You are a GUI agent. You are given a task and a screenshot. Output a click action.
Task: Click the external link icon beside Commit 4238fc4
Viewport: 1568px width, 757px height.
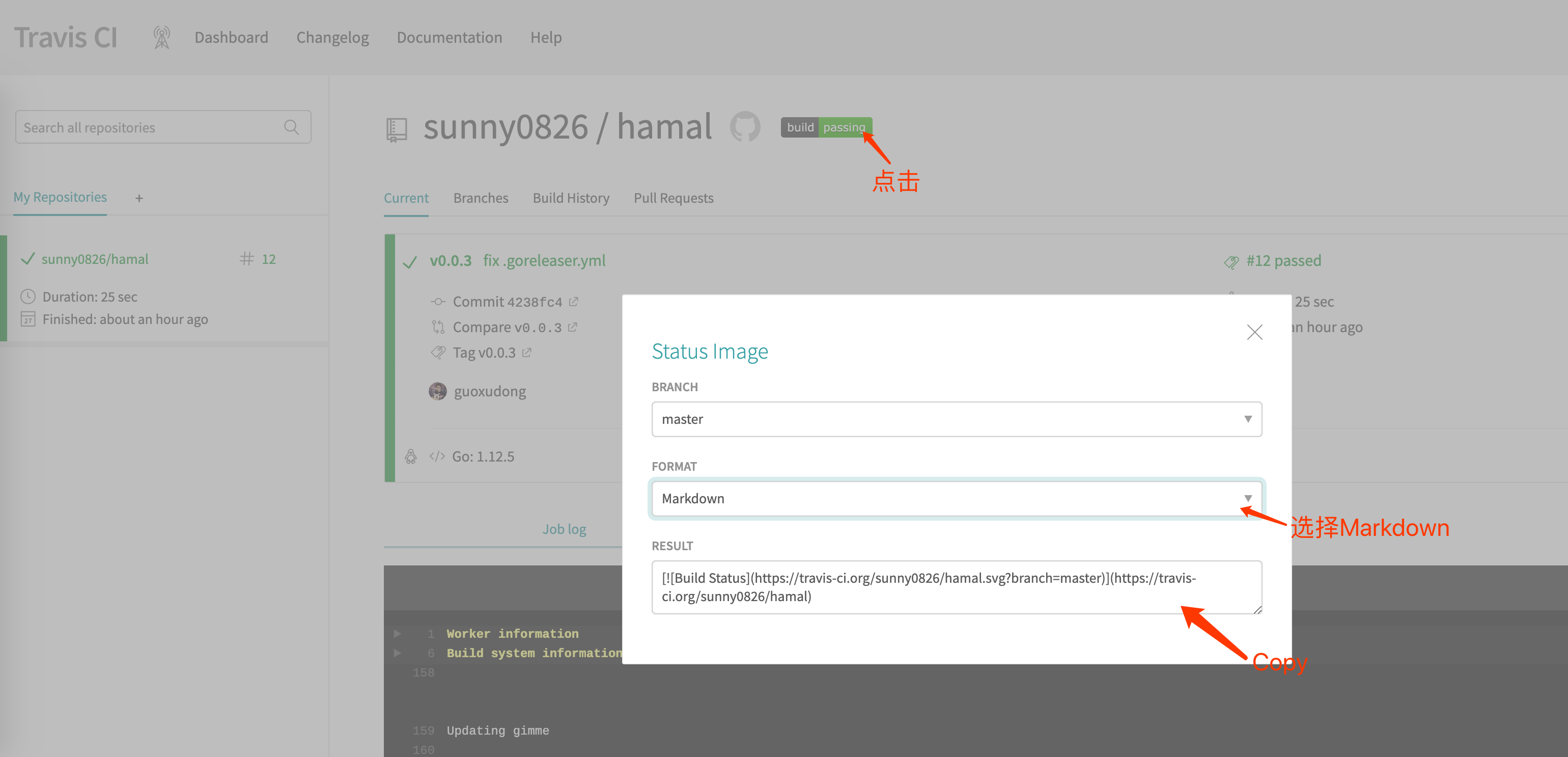point(573,302)
